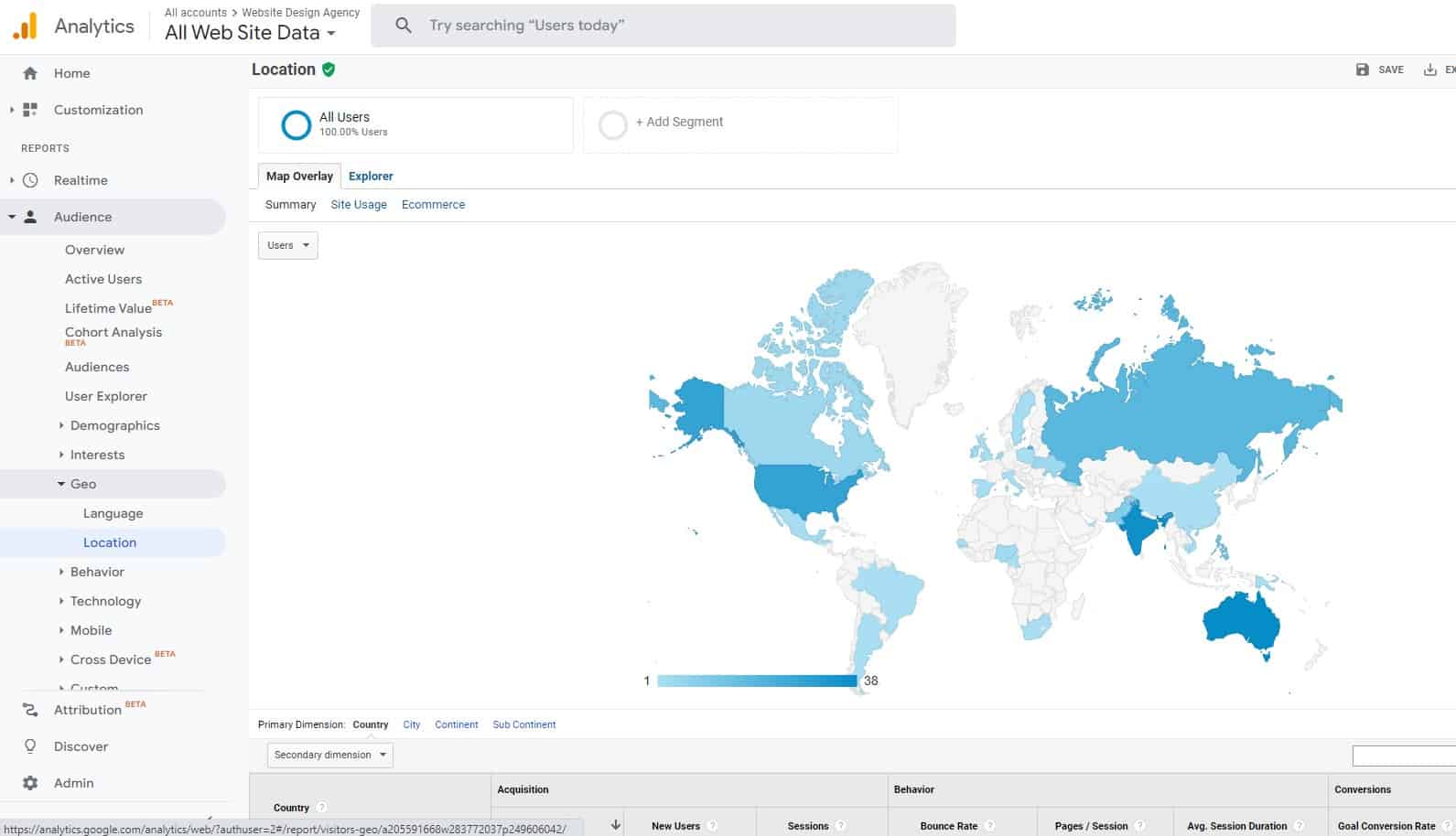Expand the Realtime section arrow
Screen dimensions: 1456x836
(x=12, y=180)
